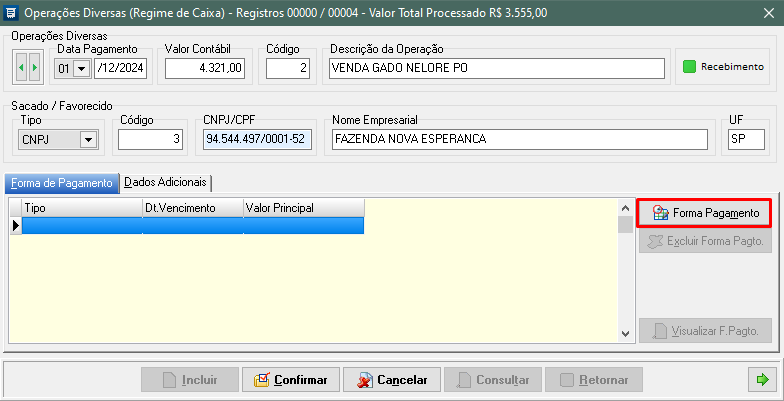
Task: Click the Valor Contábil input field
Action: coord(204,69)
